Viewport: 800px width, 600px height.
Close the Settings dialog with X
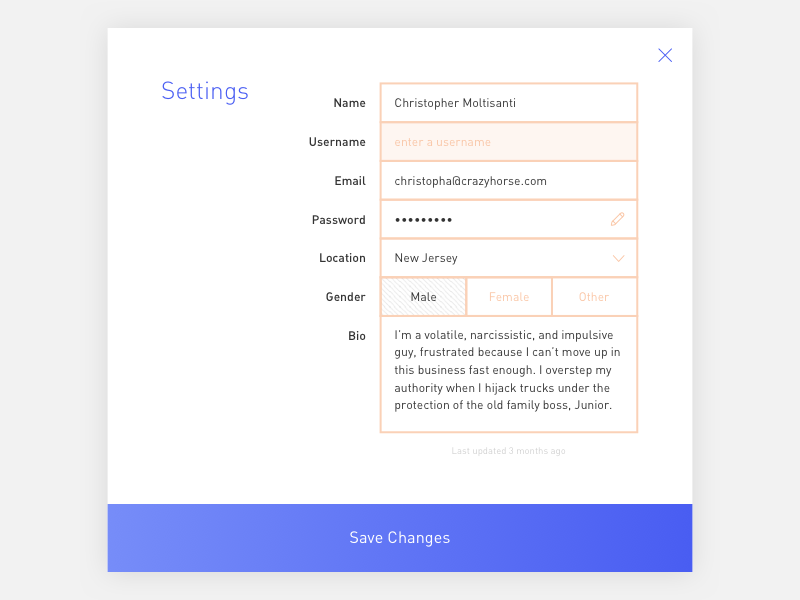click(665, 55)
